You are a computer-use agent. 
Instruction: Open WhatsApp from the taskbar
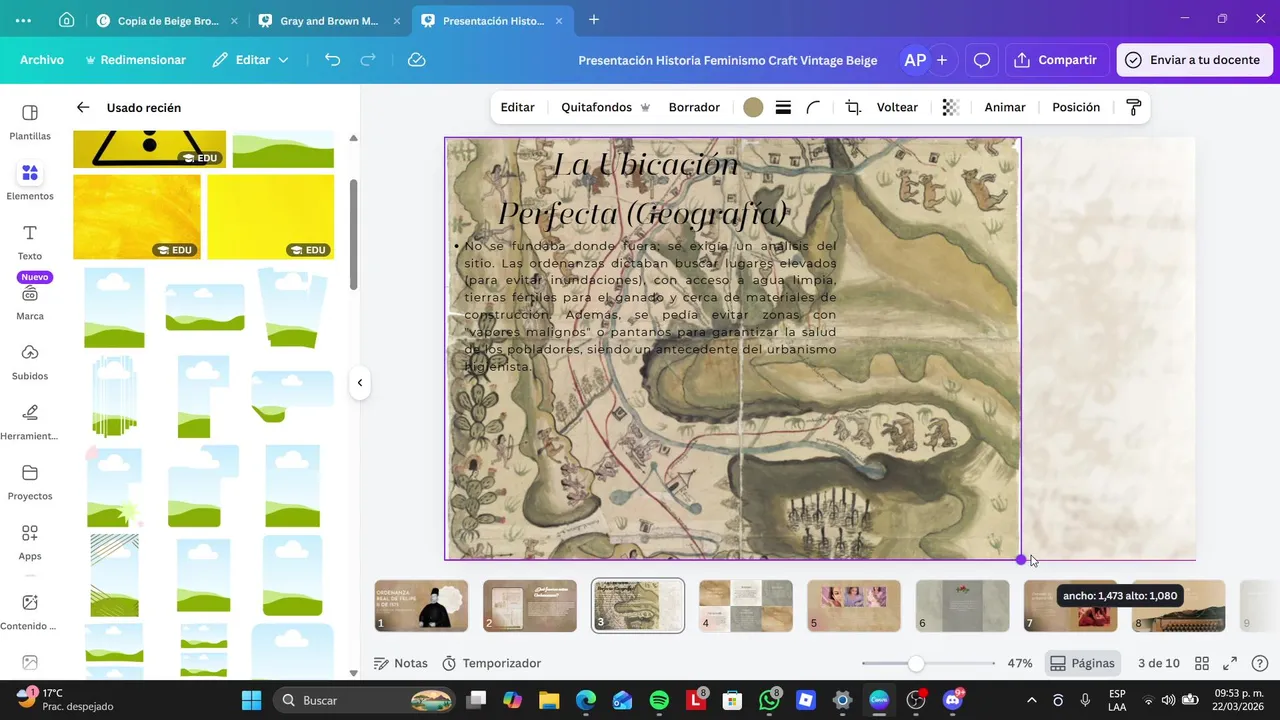769,700
